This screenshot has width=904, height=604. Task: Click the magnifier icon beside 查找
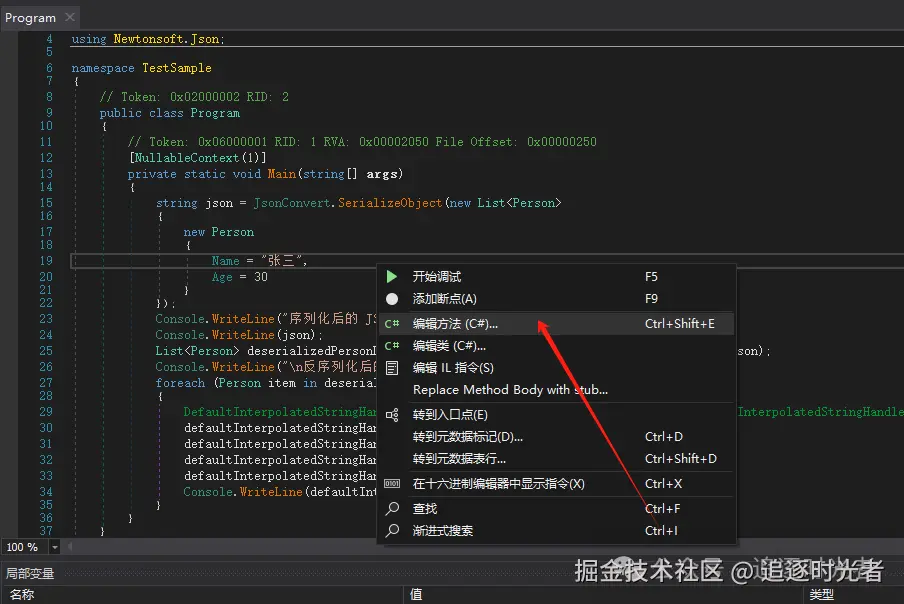click(x=392, y=508)
